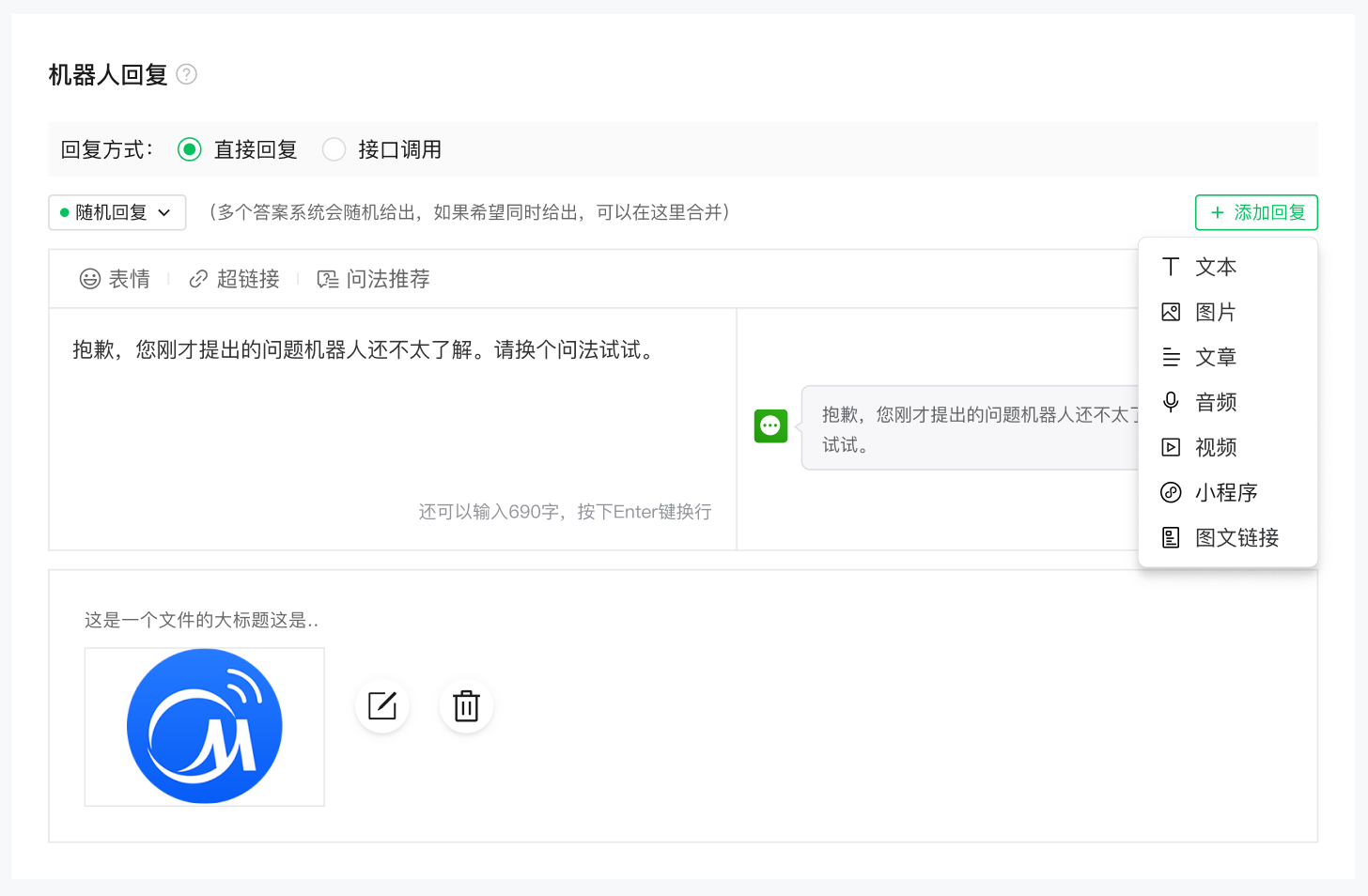Choose 图文链接 reply type
This screenshot has width=1368, height=896.
click(x=1236, y=537)
